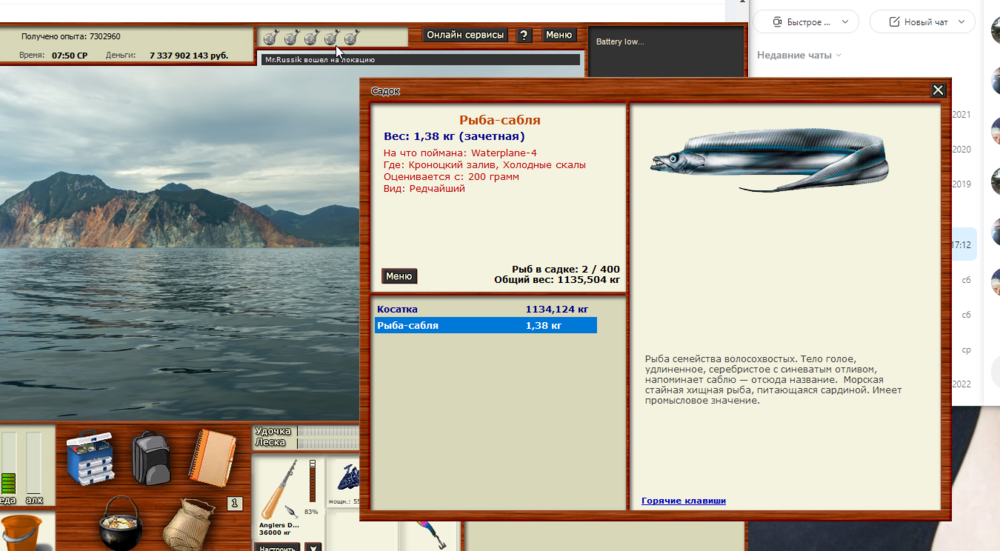Click the Вес: 1,38 кг (зачетная) line
This screenshot has height=551, width=1000.
click(454, 136)
